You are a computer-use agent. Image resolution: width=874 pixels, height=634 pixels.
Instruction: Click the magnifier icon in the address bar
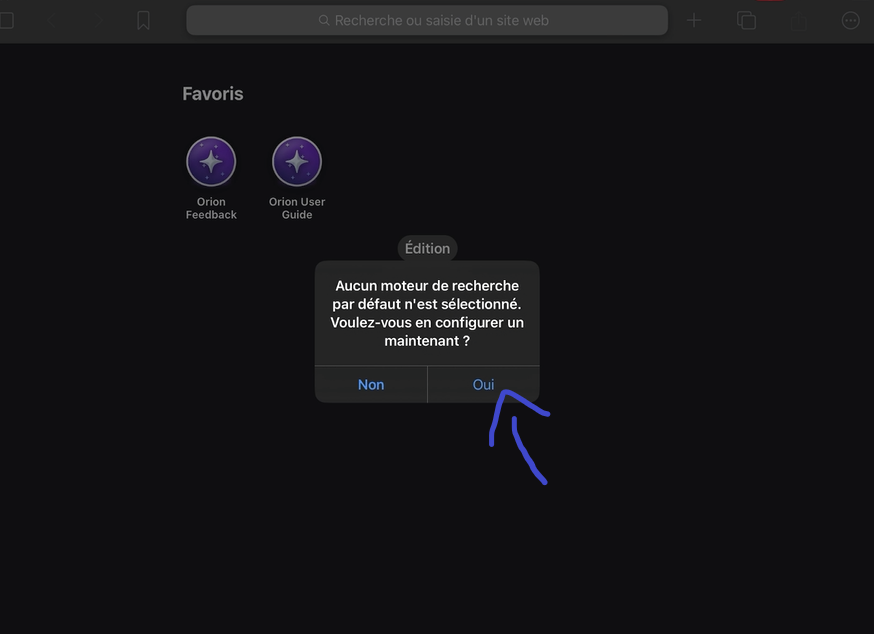coord(324,20)
